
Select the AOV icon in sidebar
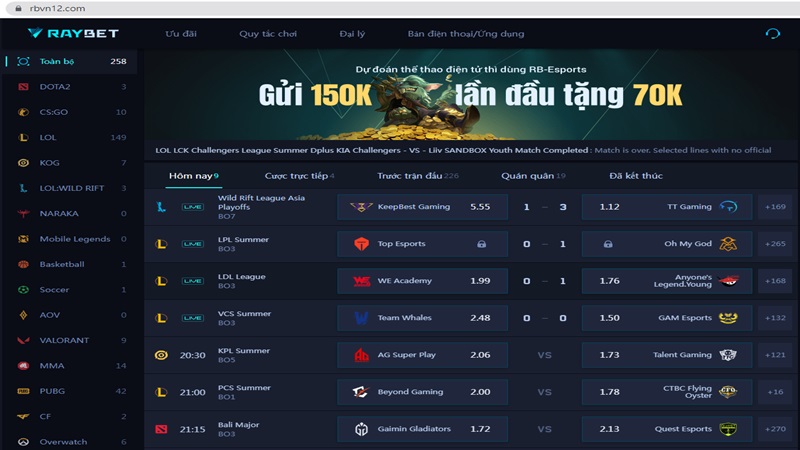[x=23, y=315]
